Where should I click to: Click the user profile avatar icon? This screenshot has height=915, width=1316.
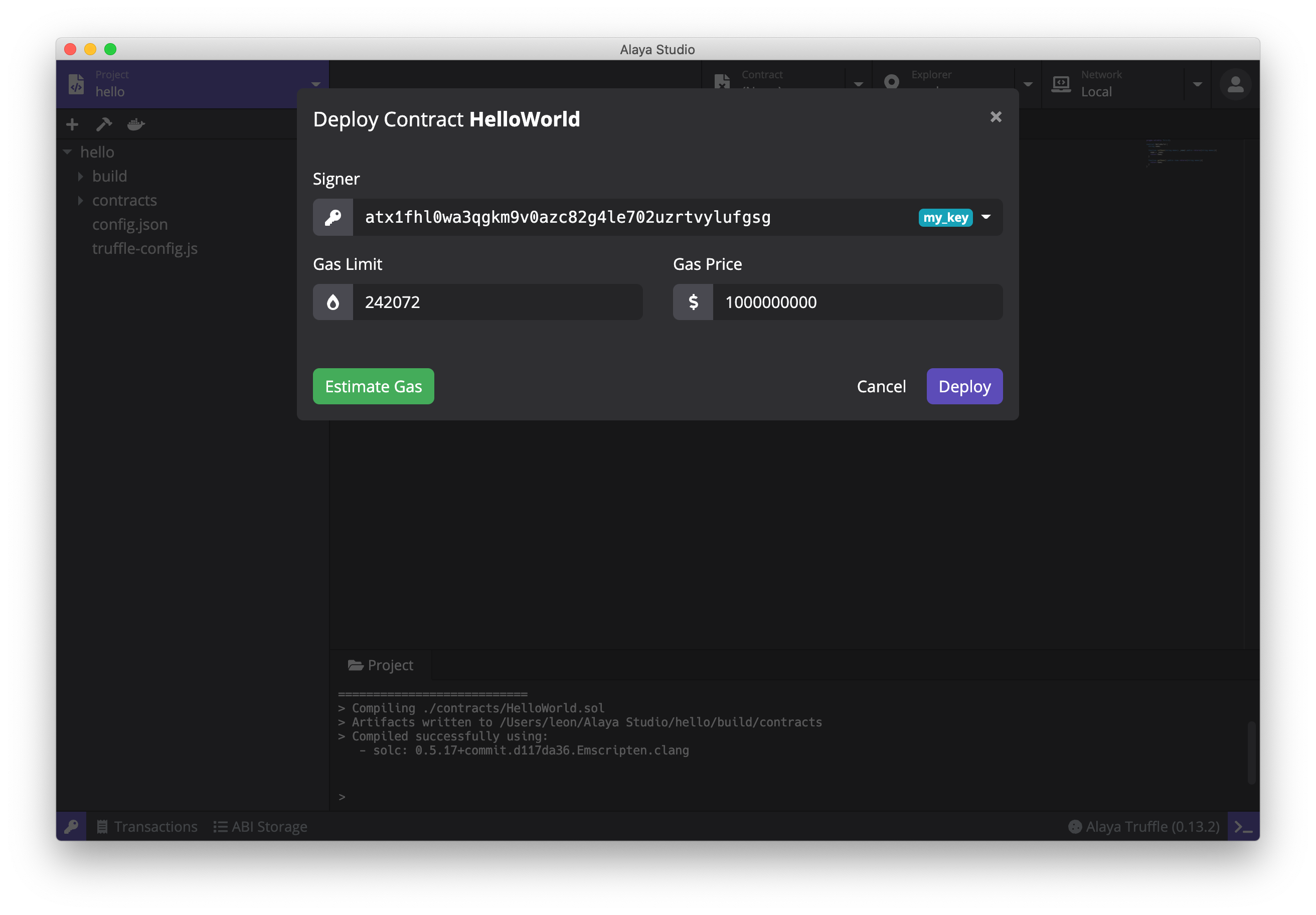[x=1235, y=85]
